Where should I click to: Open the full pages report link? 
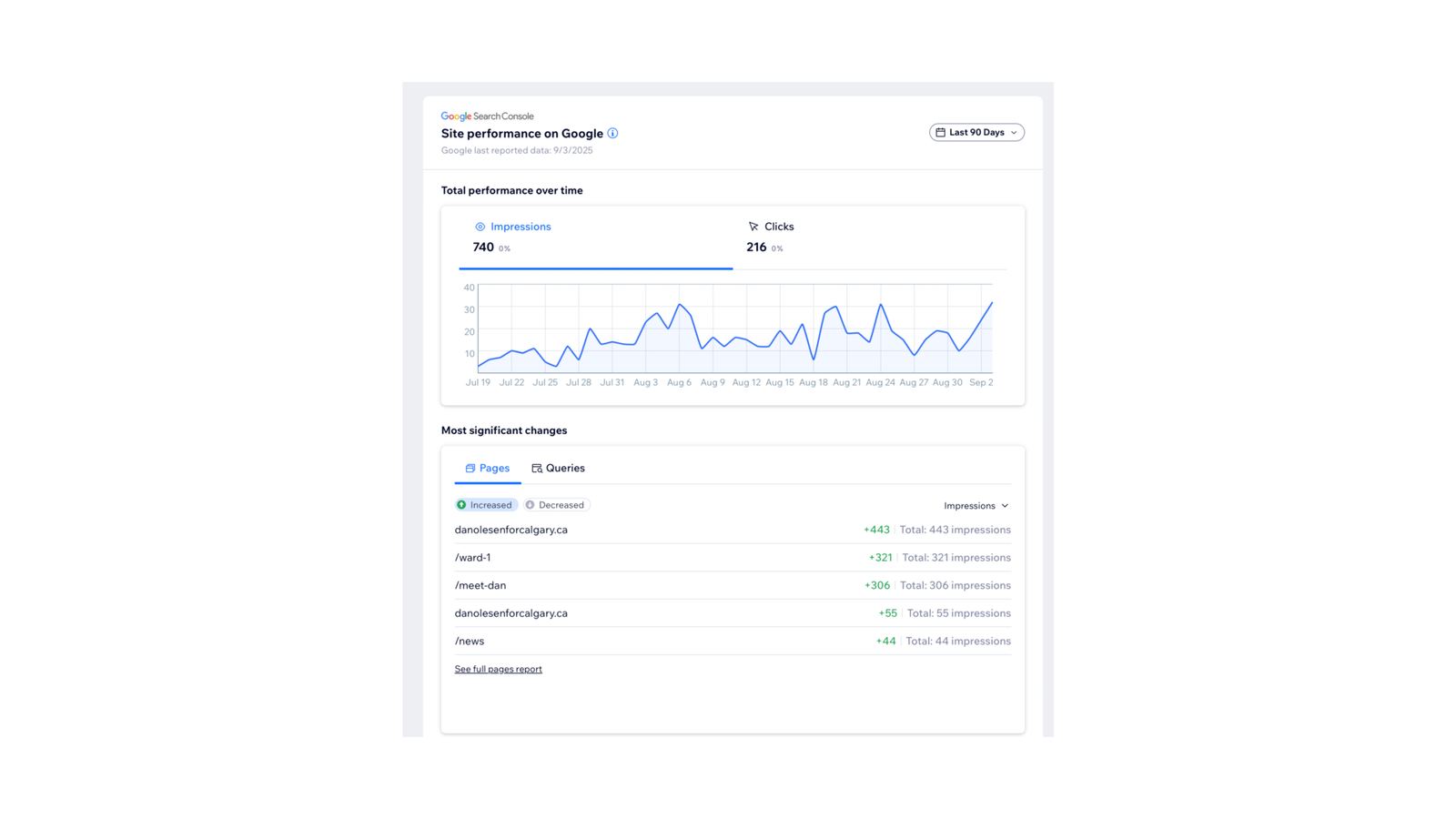(x=498, y=669)
